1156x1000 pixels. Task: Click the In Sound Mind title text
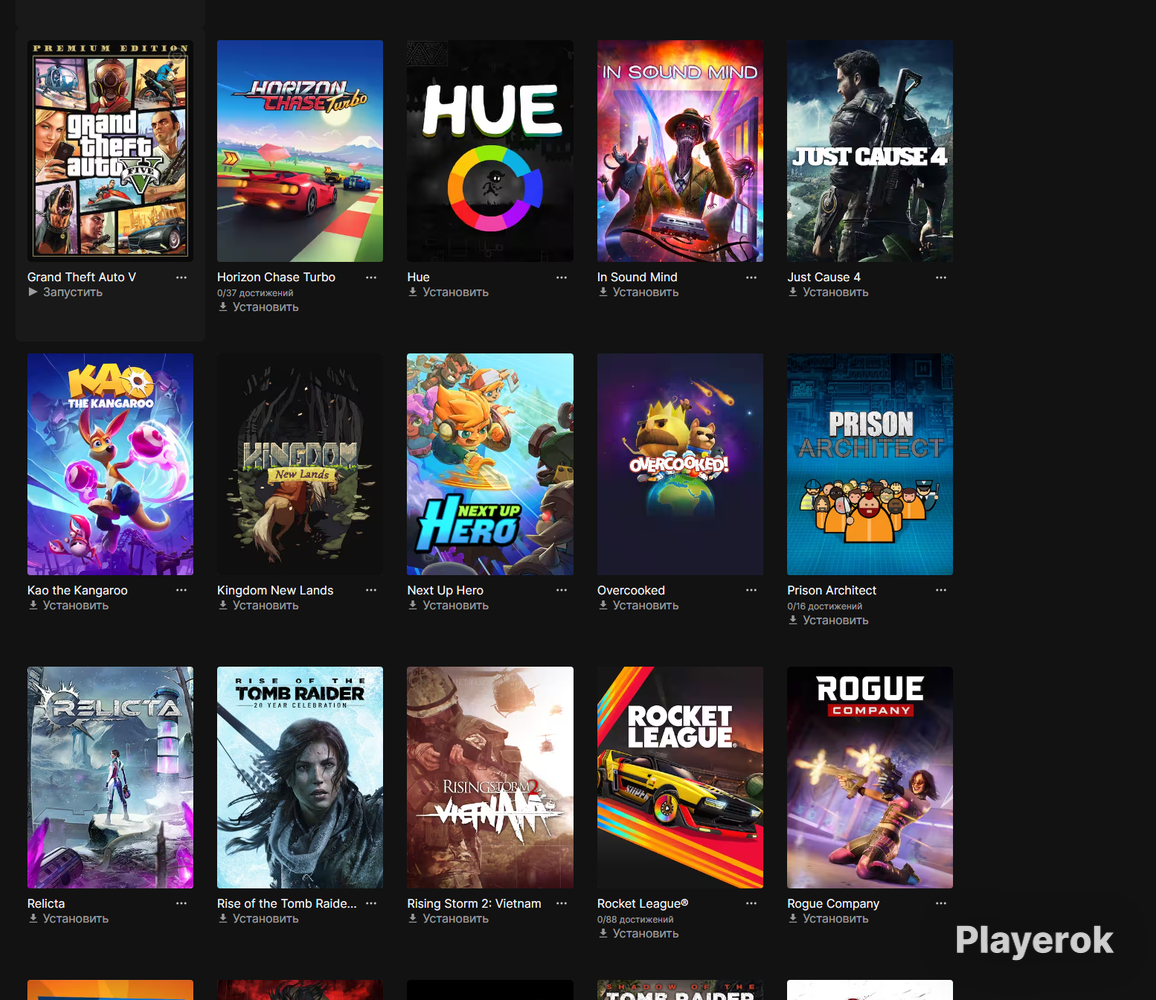[637, 277]
